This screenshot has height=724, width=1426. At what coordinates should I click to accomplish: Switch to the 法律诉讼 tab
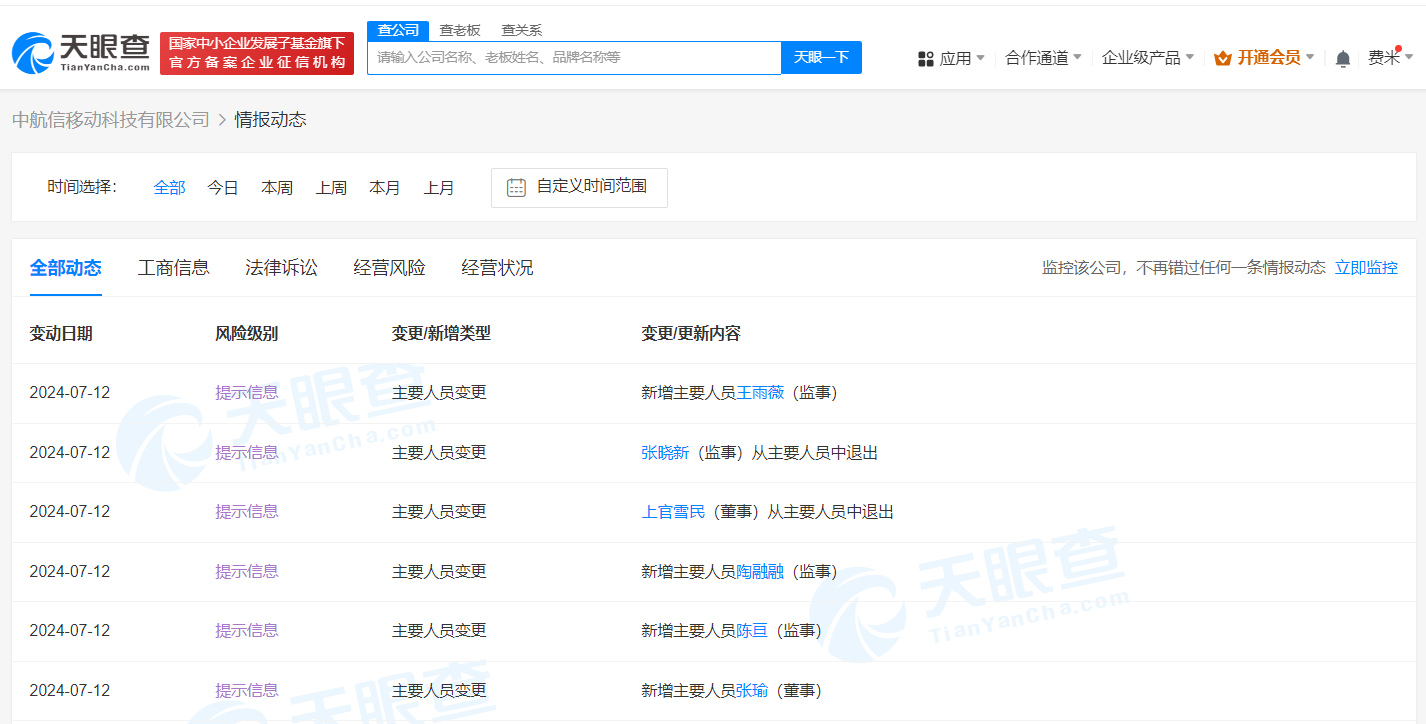[281, 268]
